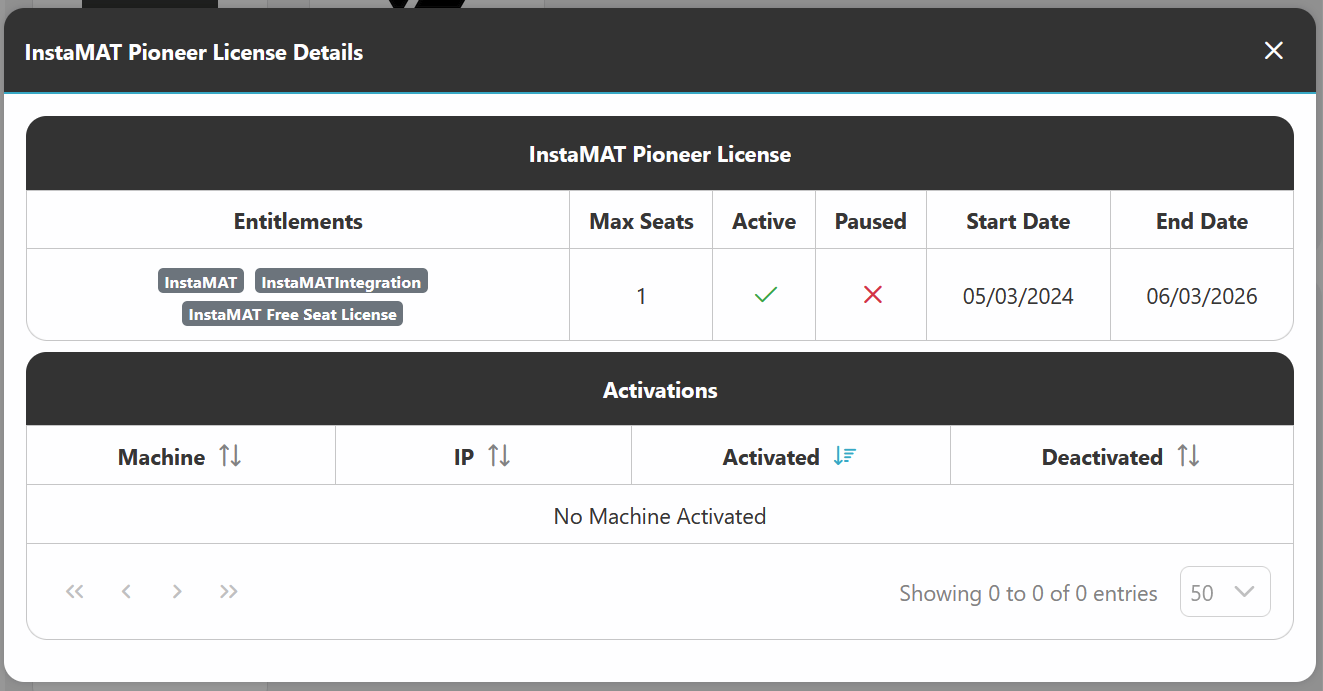Sort activations by IP column arrows
This screenshot has height=691, width=1323.
(499, 457)
